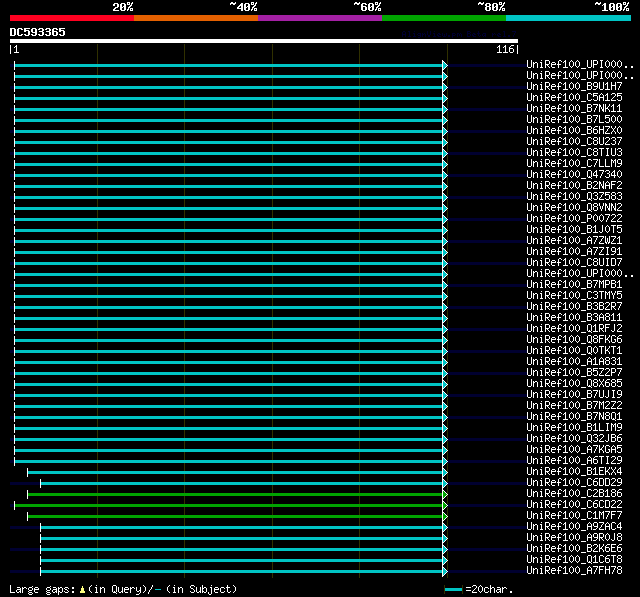
Task: Click the red 20% identity legend segment
Action: click(x=72, y=18)
